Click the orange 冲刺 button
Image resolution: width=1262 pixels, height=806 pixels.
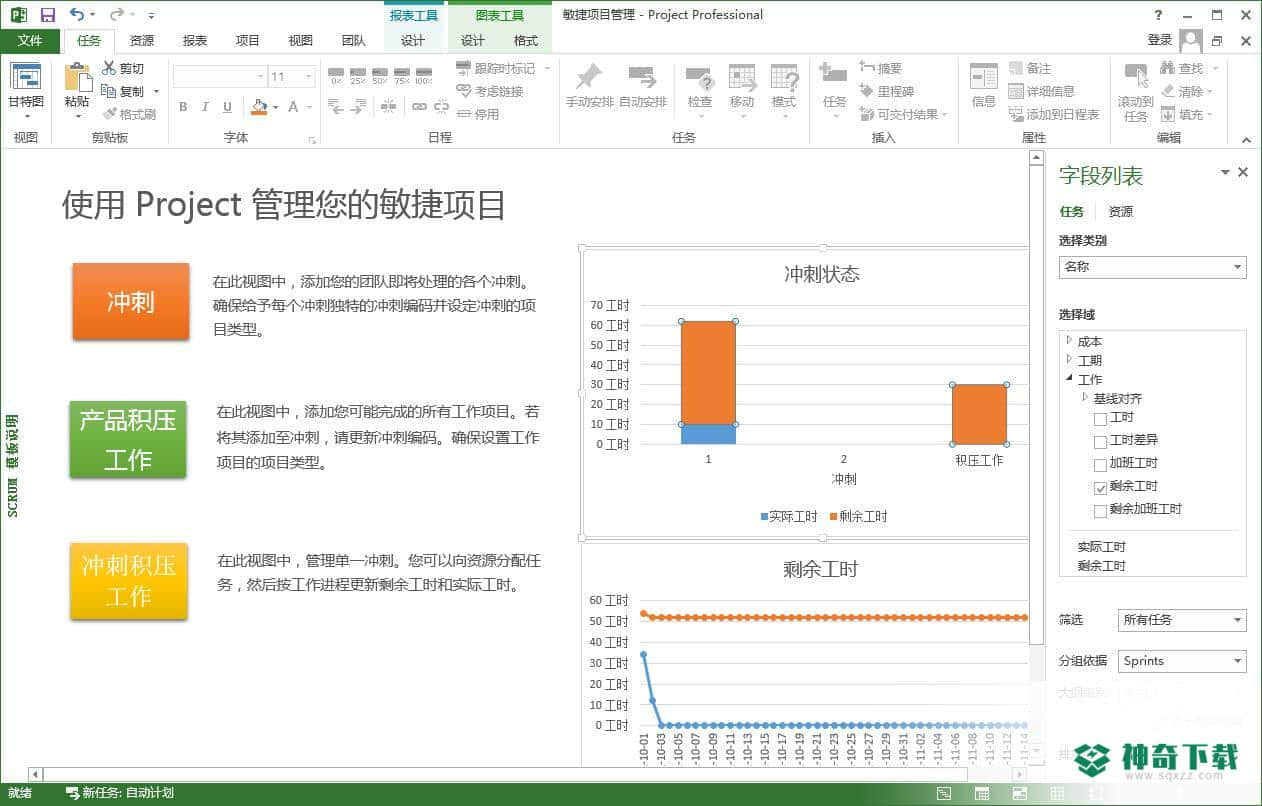(131, 301)
